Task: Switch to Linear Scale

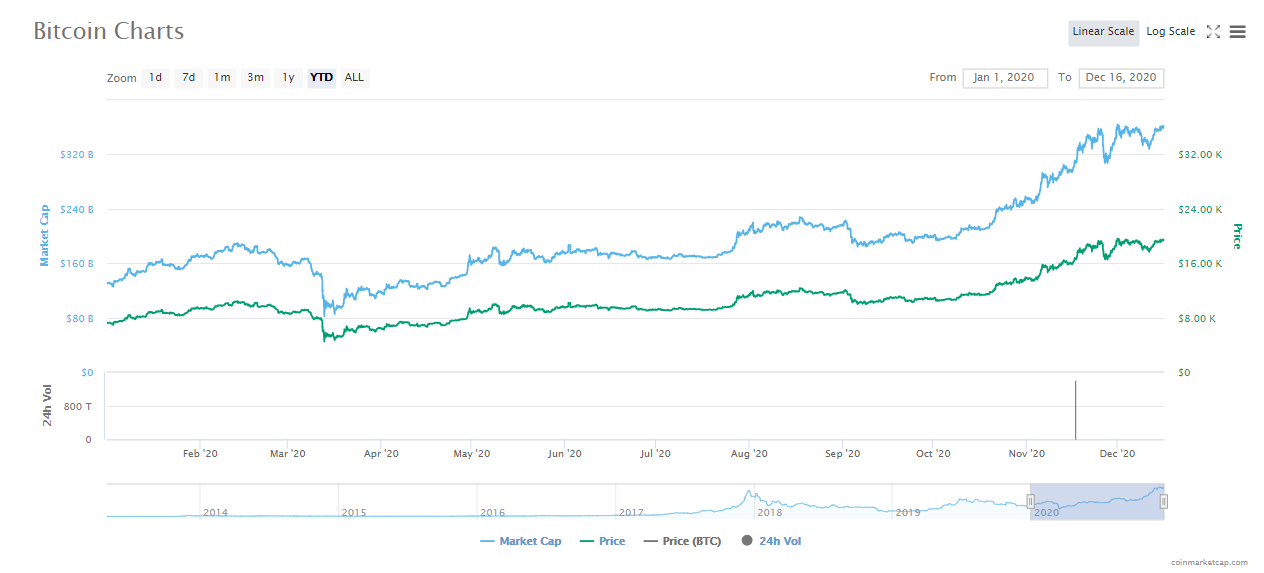Action: click(x=1103, y=32)
